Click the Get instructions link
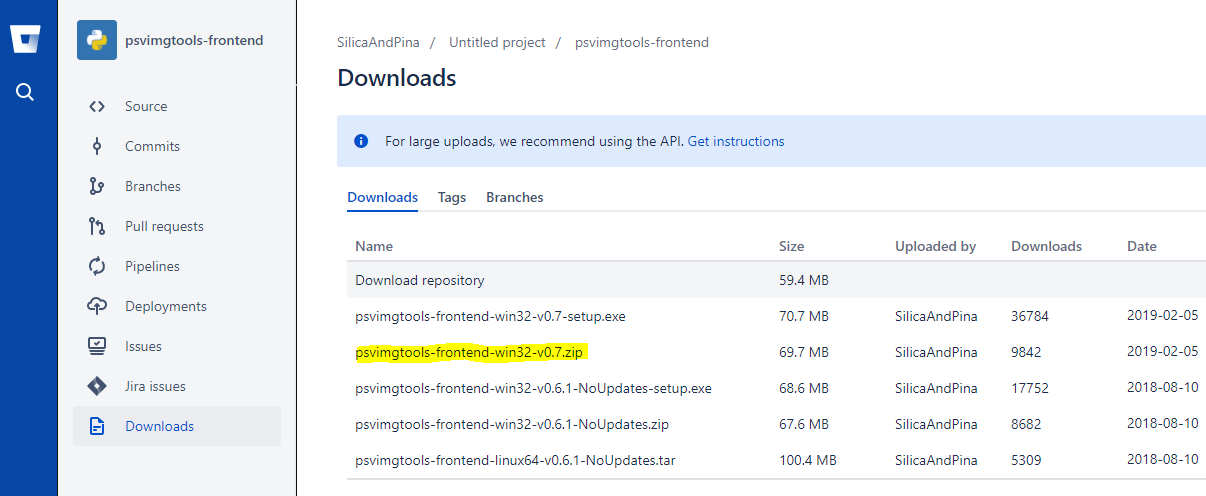This screenshot has height=496, width=1206. [736, 141]
